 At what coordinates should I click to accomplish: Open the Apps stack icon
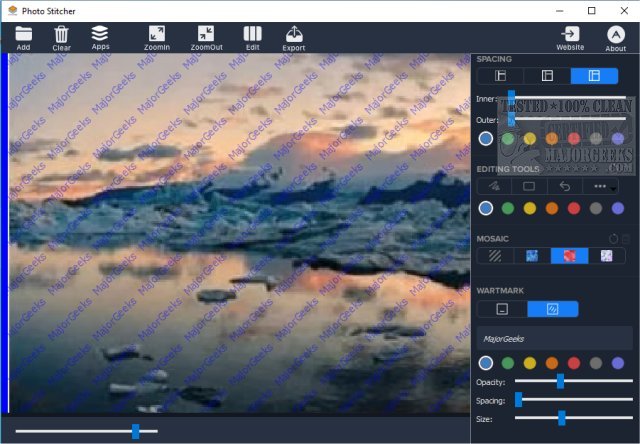coord(100,33)
